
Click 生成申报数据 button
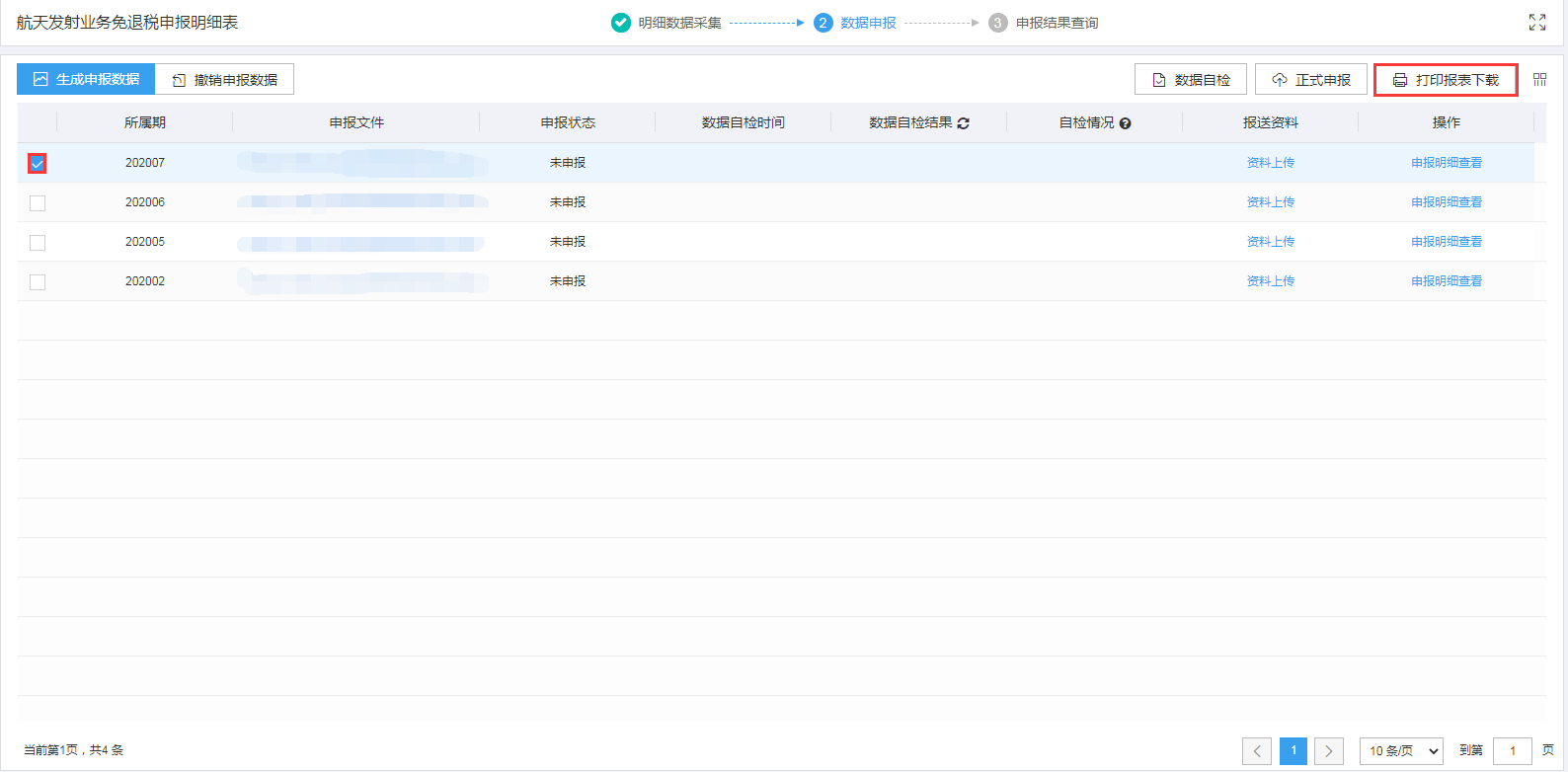86,79
